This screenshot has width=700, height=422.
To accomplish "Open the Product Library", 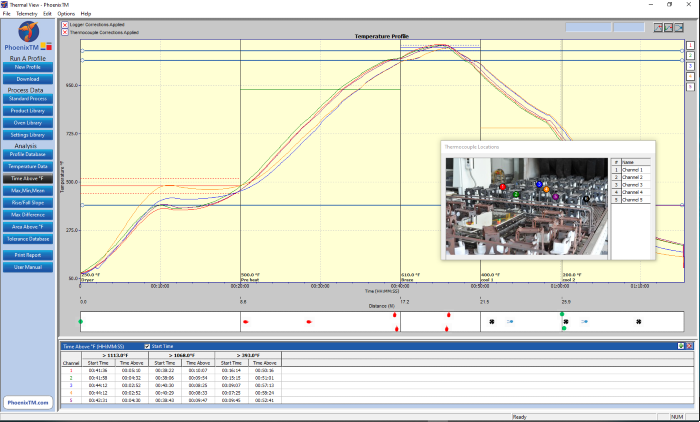I will (28, 111).
